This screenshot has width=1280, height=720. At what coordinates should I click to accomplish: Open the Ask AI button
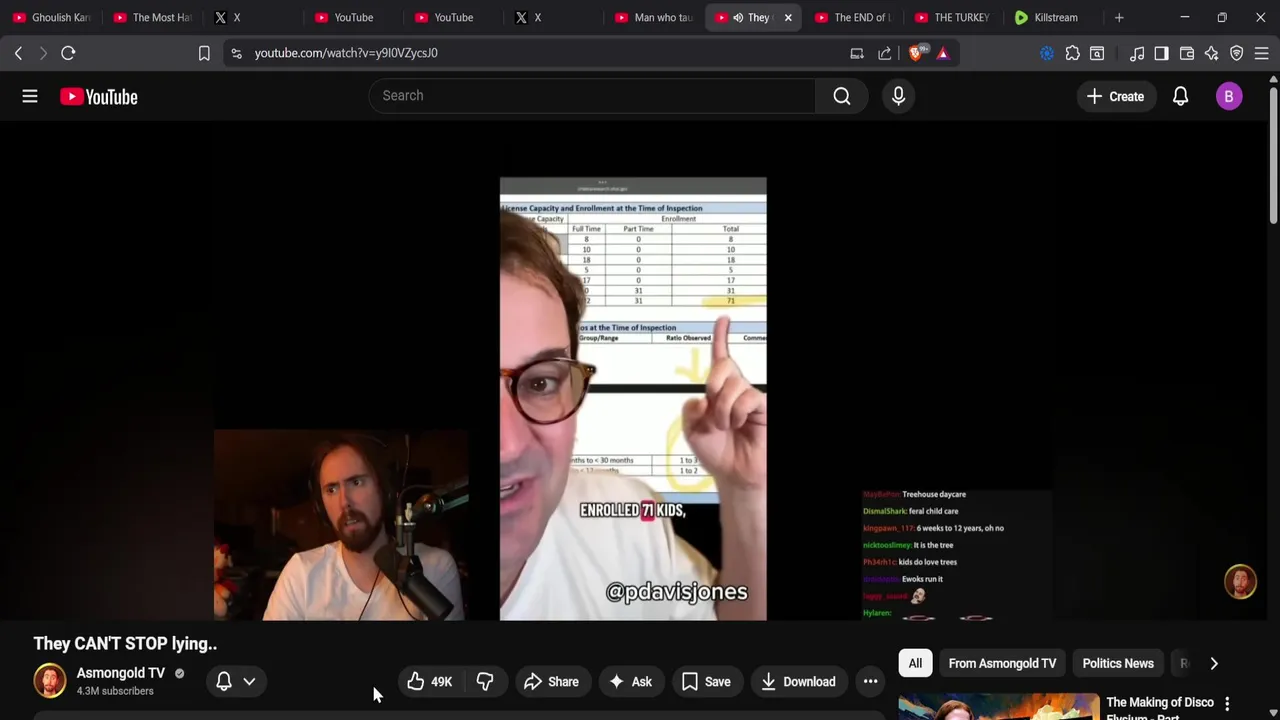tap(630, 682)
